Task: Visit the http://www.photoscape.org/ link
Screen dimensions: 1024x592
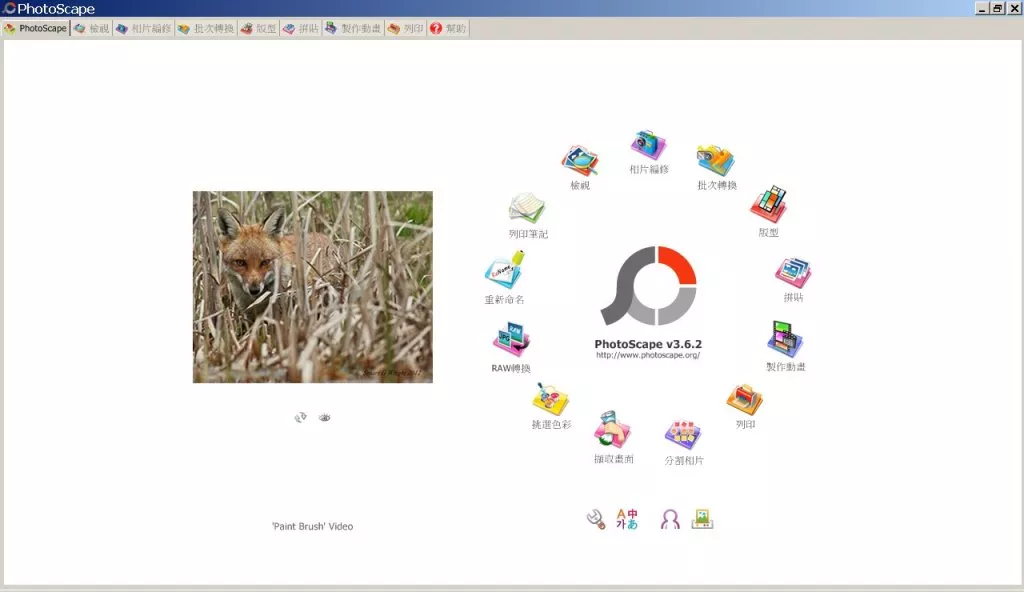Action: pos(648,355)
